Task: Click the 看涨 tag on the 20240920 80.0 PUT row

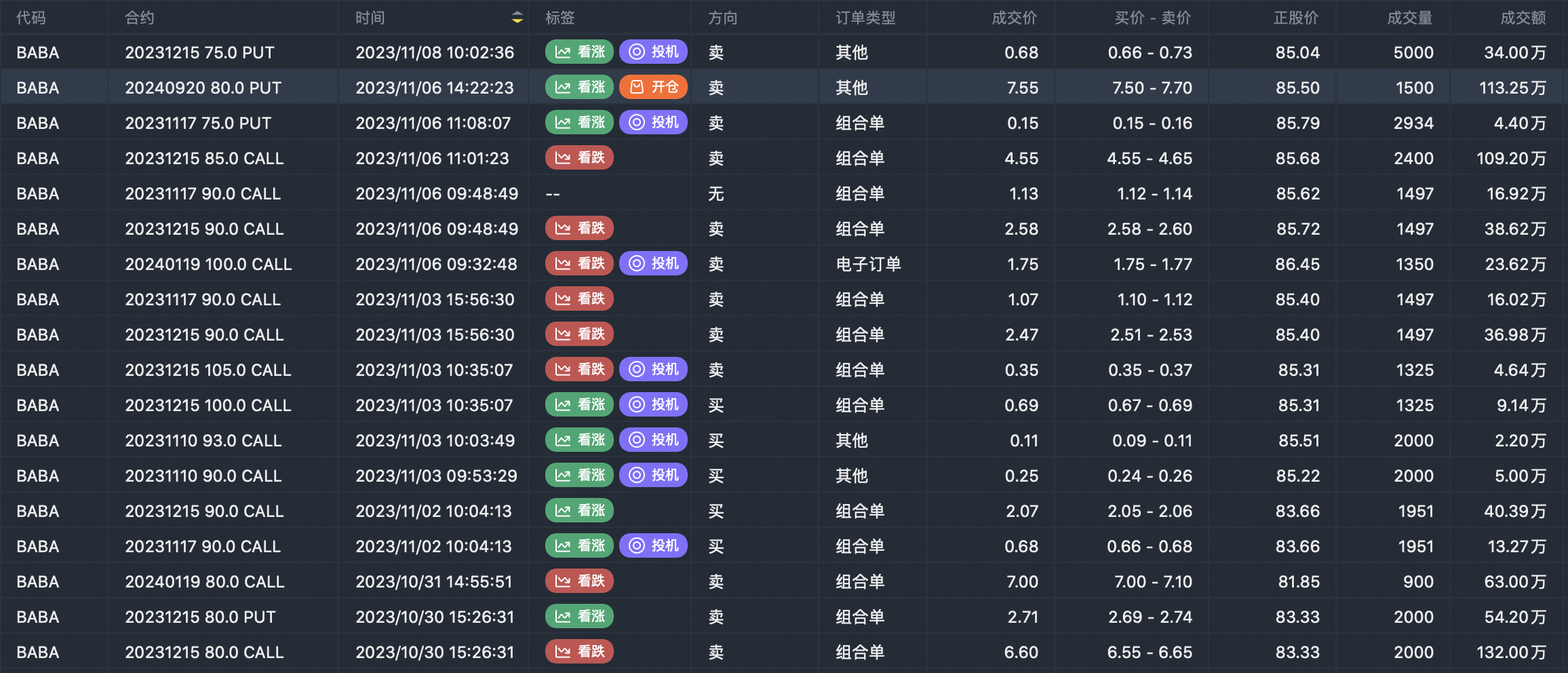Action: [x=579, y=87]
